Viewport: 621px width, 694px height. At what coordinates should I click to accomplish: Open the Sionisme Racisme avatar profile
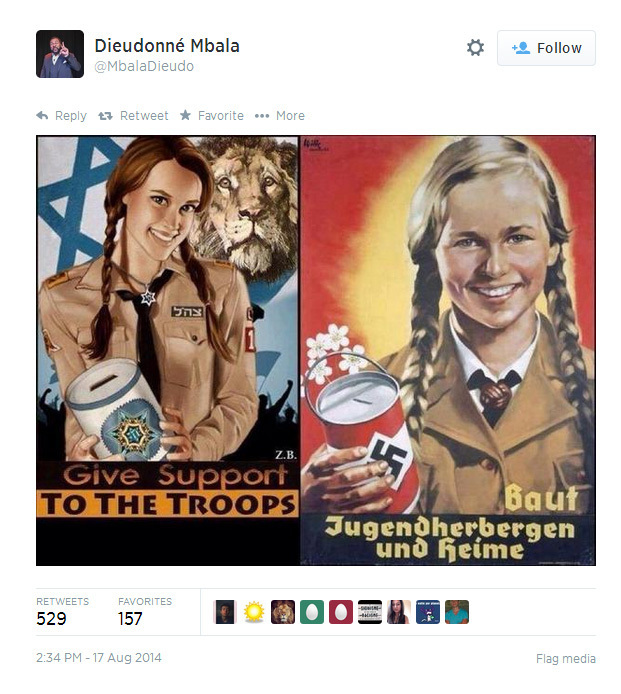[370, 612]
